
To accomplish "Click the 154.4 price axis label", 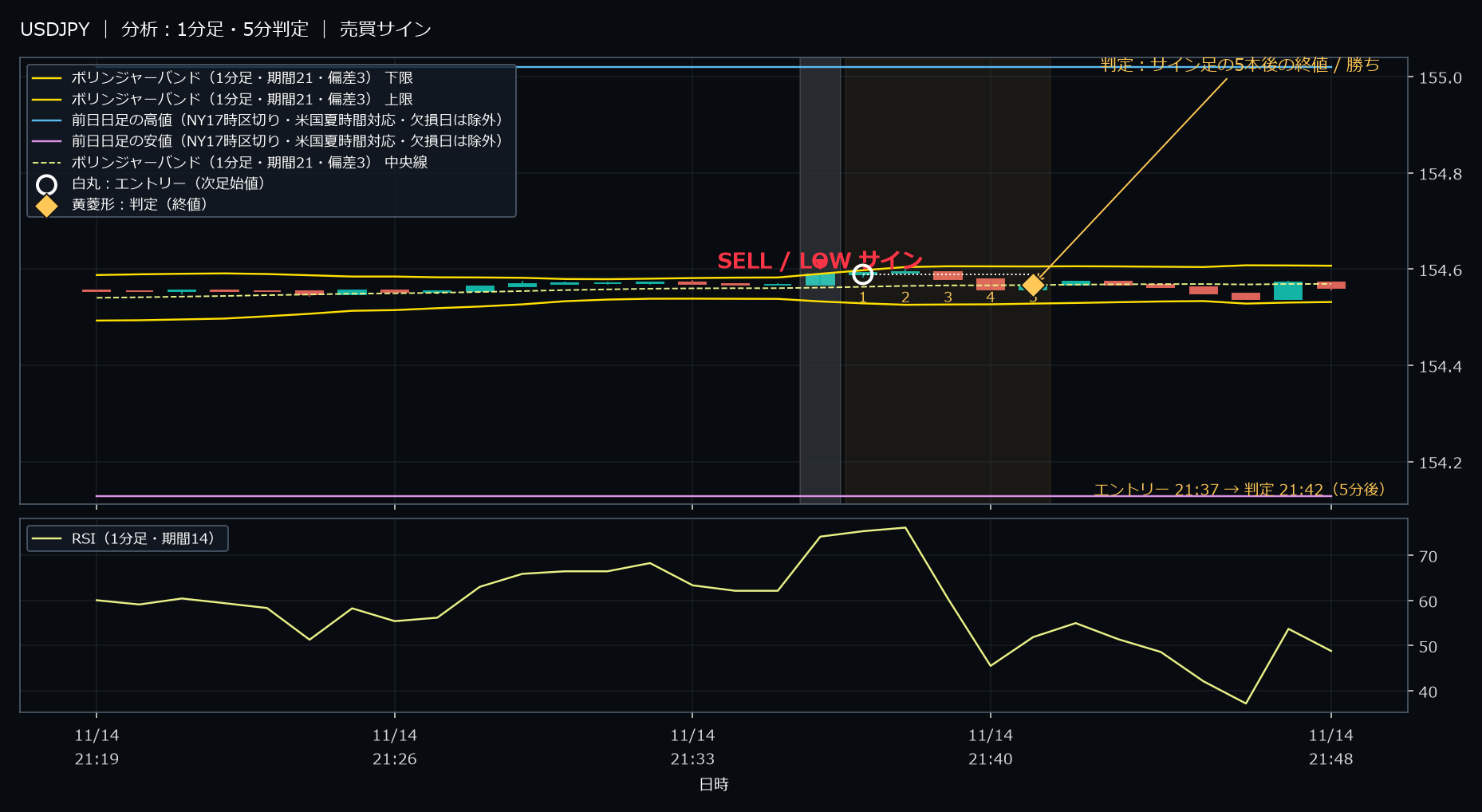I will tap(1441, 367).
